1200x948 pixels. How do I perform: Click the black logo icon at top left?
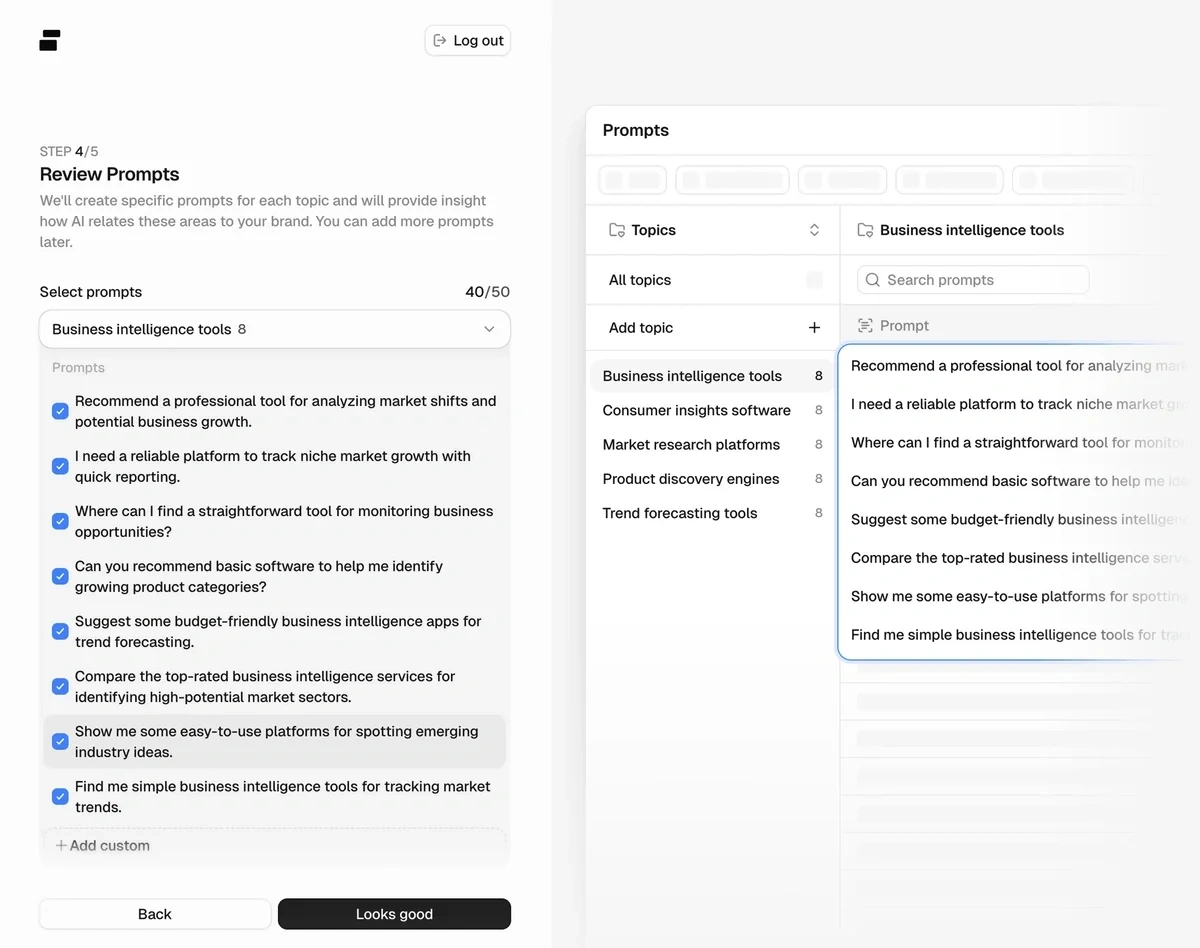click(x=50, y=40)
